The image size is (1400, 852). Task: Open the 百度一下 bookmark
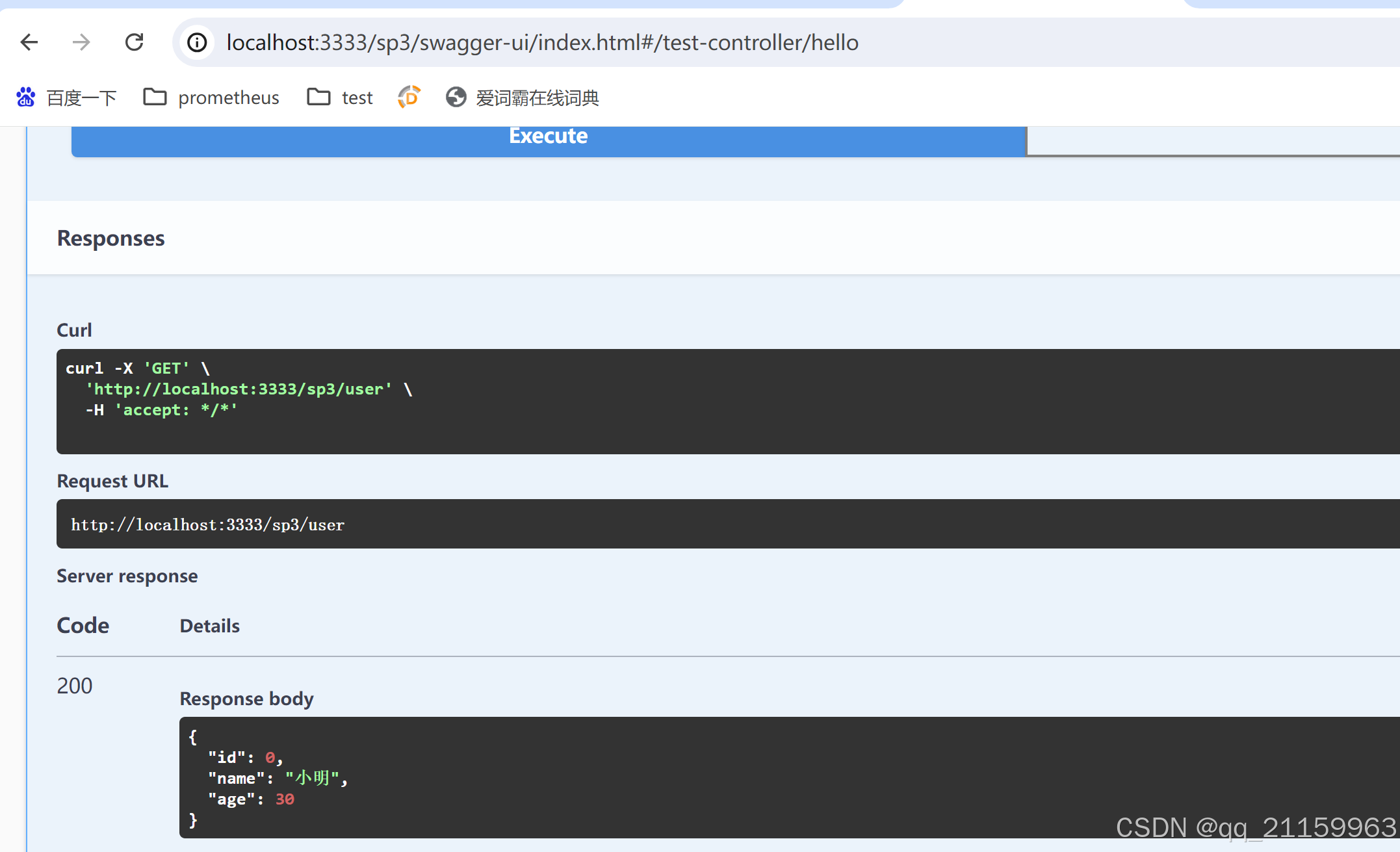[x=67, y=97]
